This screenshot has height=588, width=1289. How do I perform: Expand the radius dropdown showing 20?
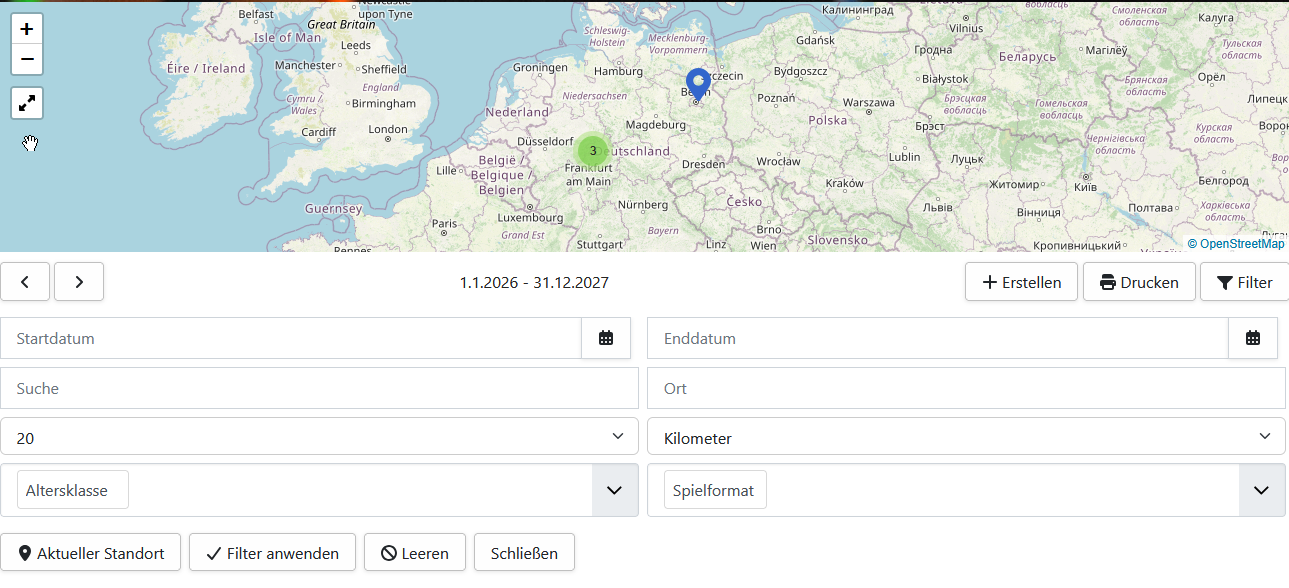pyautogui.click(x=319, y=437)
